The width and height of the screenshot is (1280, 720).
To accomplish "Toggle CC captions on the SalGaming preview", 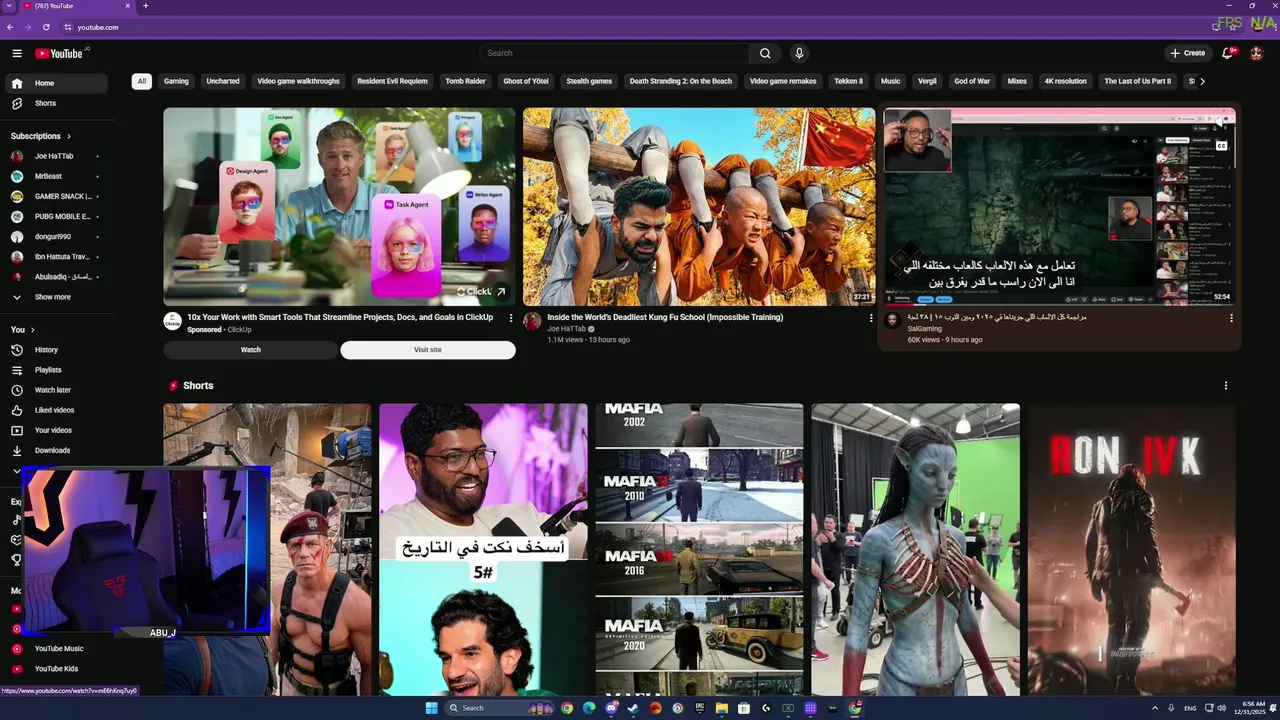I will point(1221,146).
